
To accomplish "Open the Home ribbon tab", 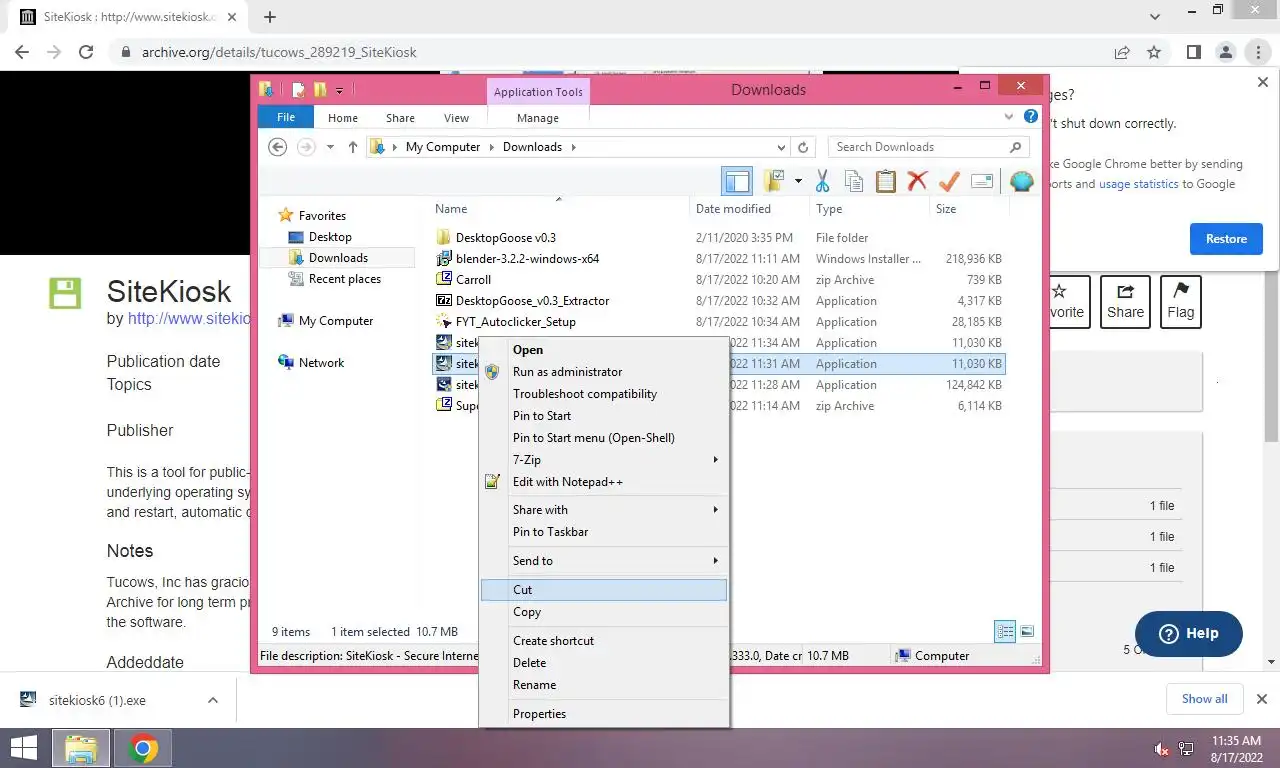I will (x=343, y=117).
